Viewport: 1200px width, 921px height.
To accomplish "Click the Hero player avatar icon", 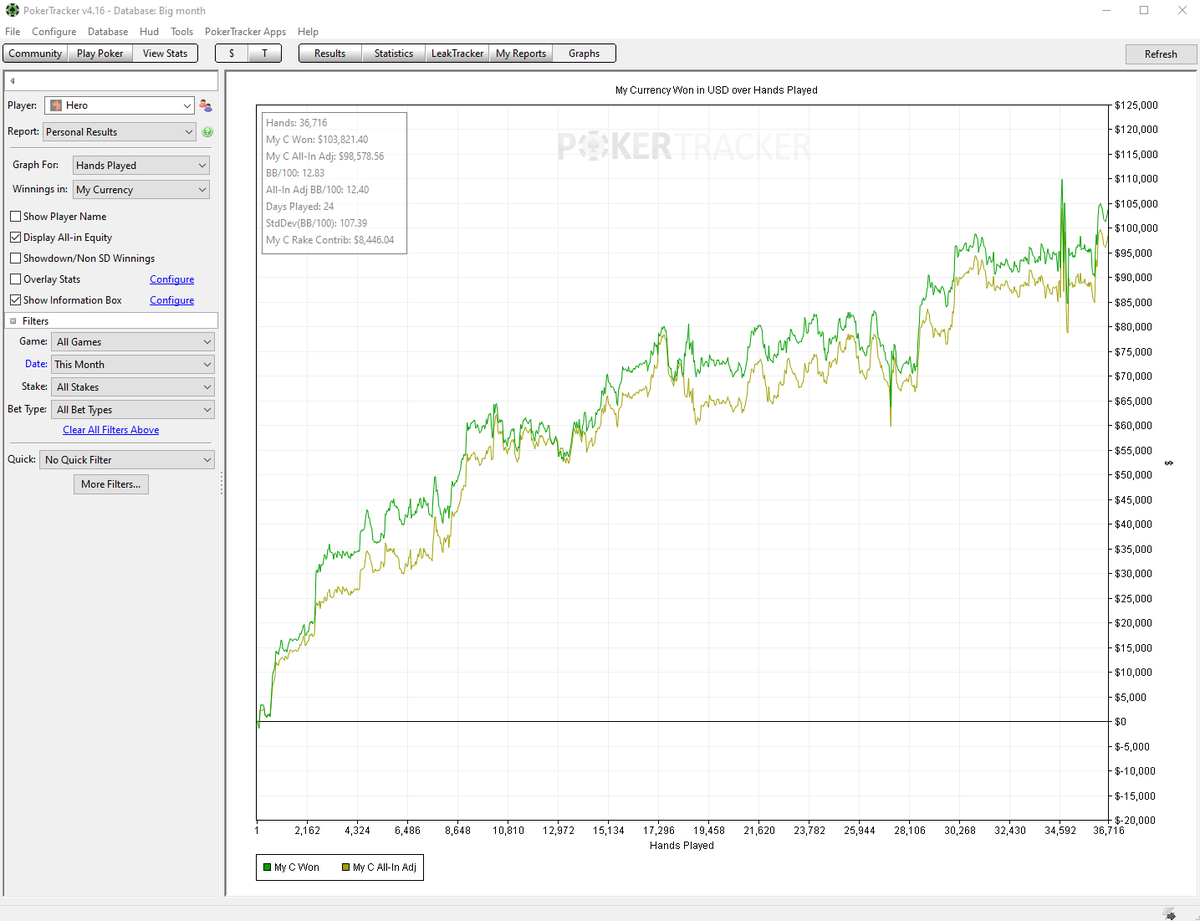I will [x=56, y=105].
